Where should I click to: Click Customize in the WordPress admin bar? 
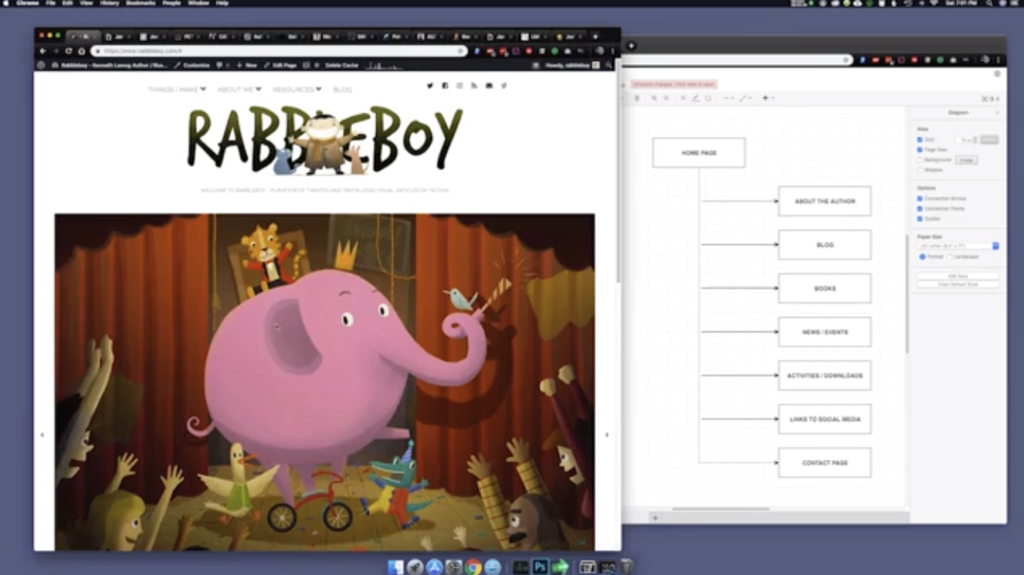point(192,65)
